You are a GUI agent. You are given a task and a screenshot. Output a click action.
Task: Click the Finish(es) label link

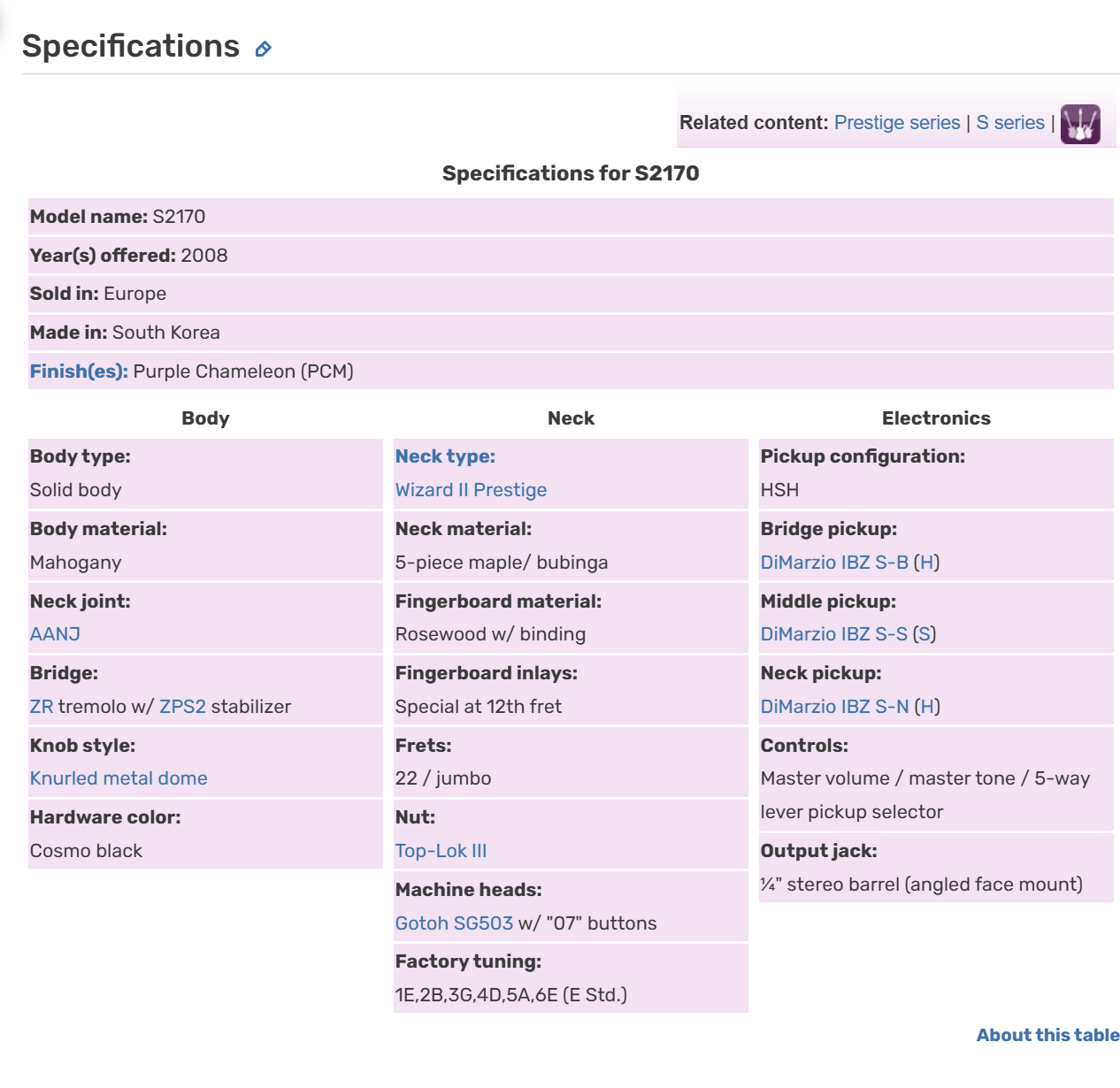pos(79,372)
